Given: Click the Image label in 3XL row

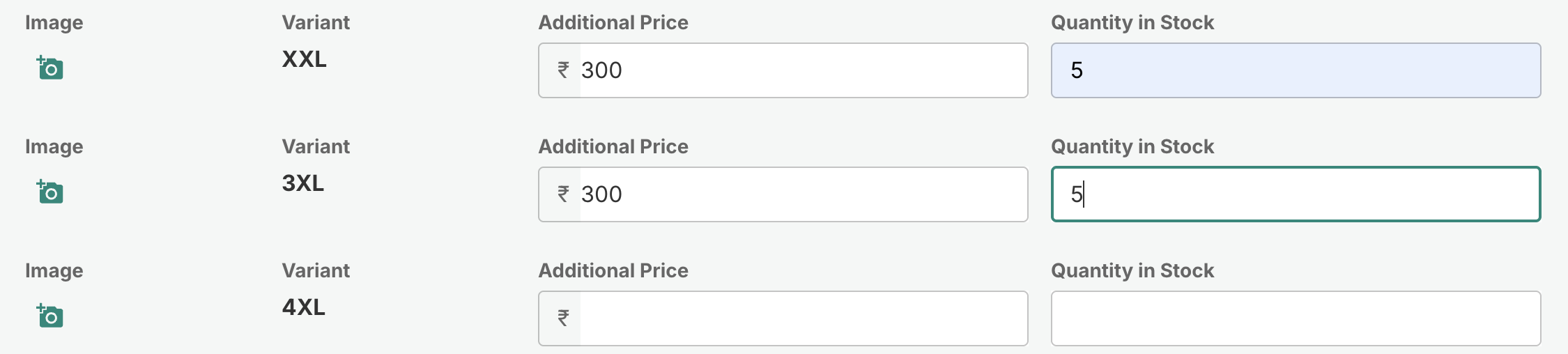Looking at the screenshot, I should 54,146.
